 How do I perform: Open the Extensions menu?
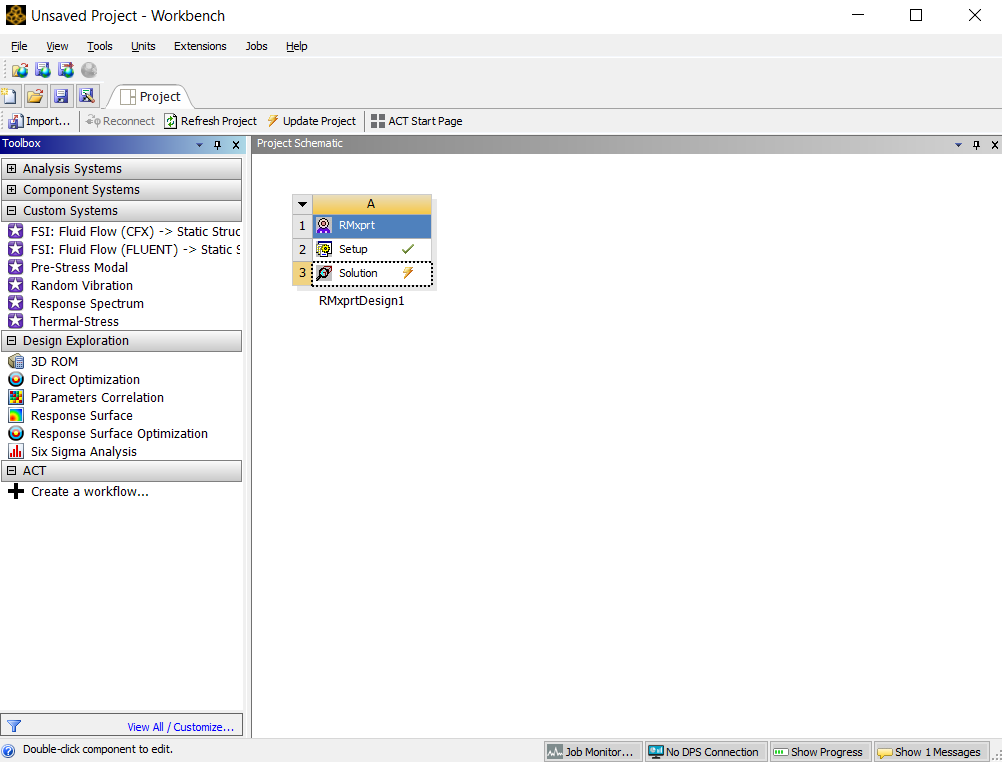click(x=200, y=46)
